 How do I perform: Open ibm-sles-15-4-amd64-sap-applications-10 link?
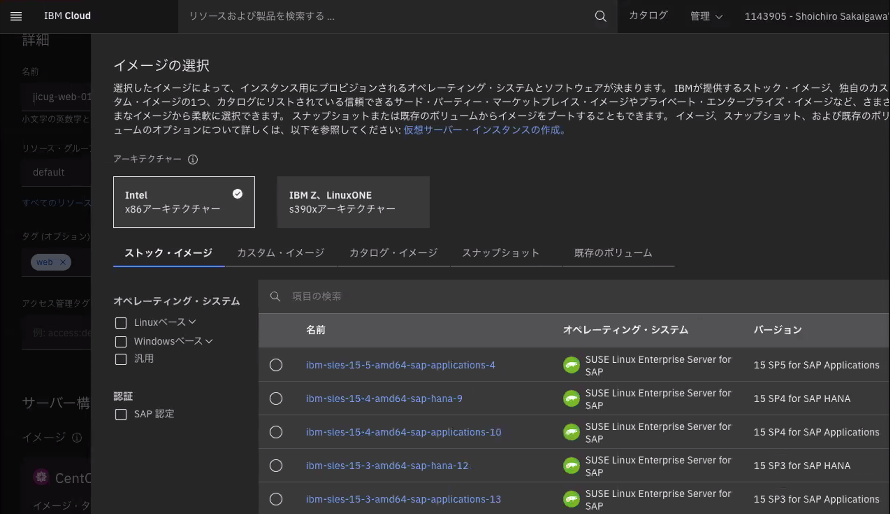tap(404, 432)
